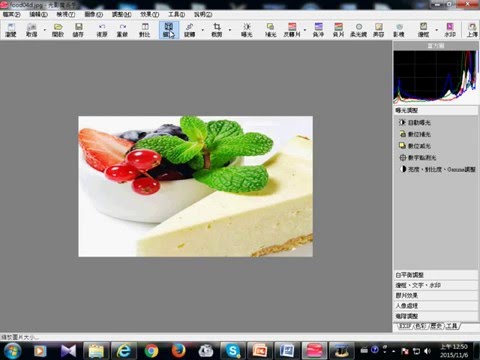Click the 反轉片 (Reversal film) effect icon
The width and height of the screenshot is (480, 360).
point(292,30)
